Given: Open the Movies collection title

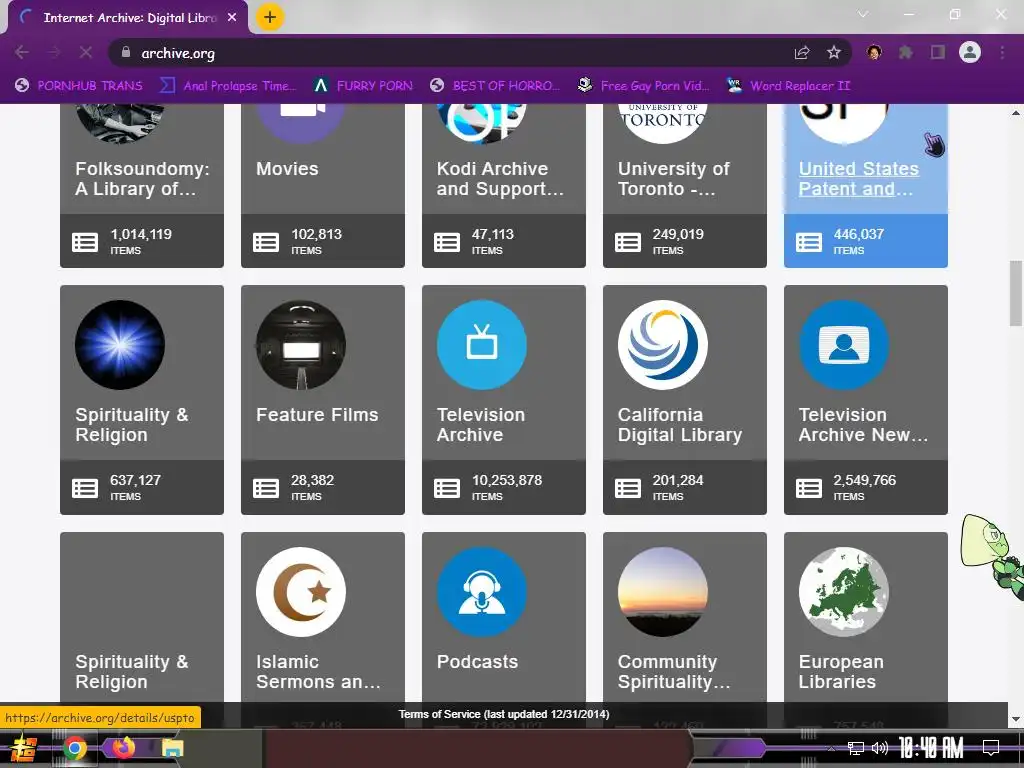Looking at the screenshot, I should point(287,168).
